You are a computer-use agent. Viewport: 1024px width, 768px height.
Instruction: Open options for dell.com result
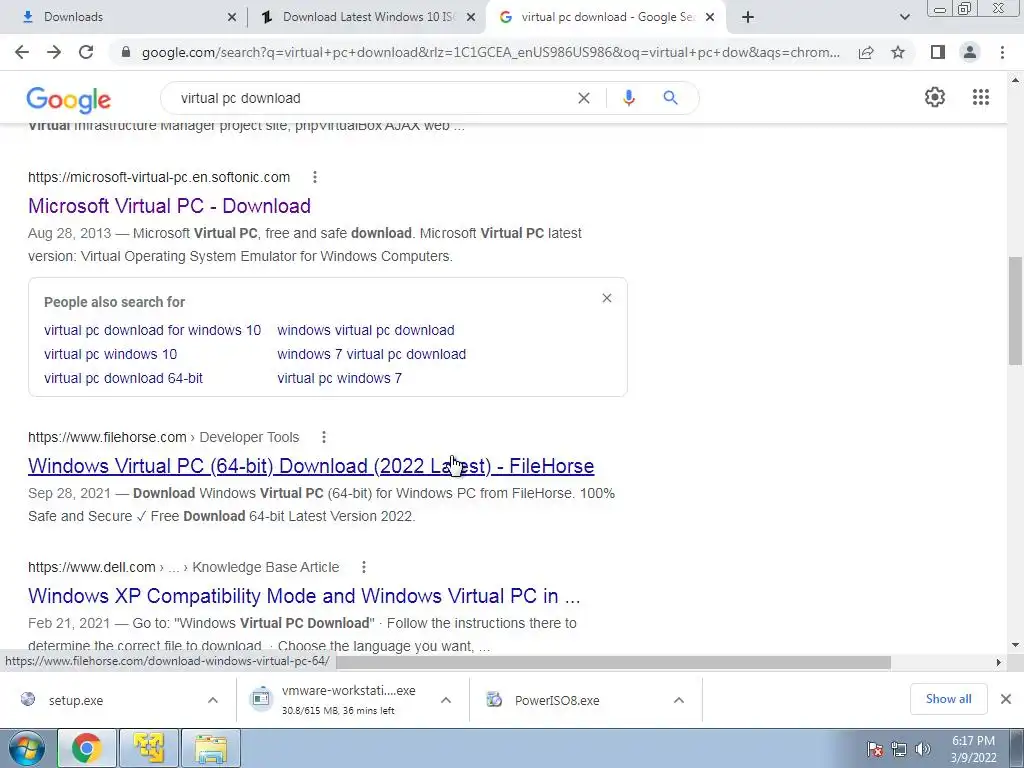click(x=364, y=567)
